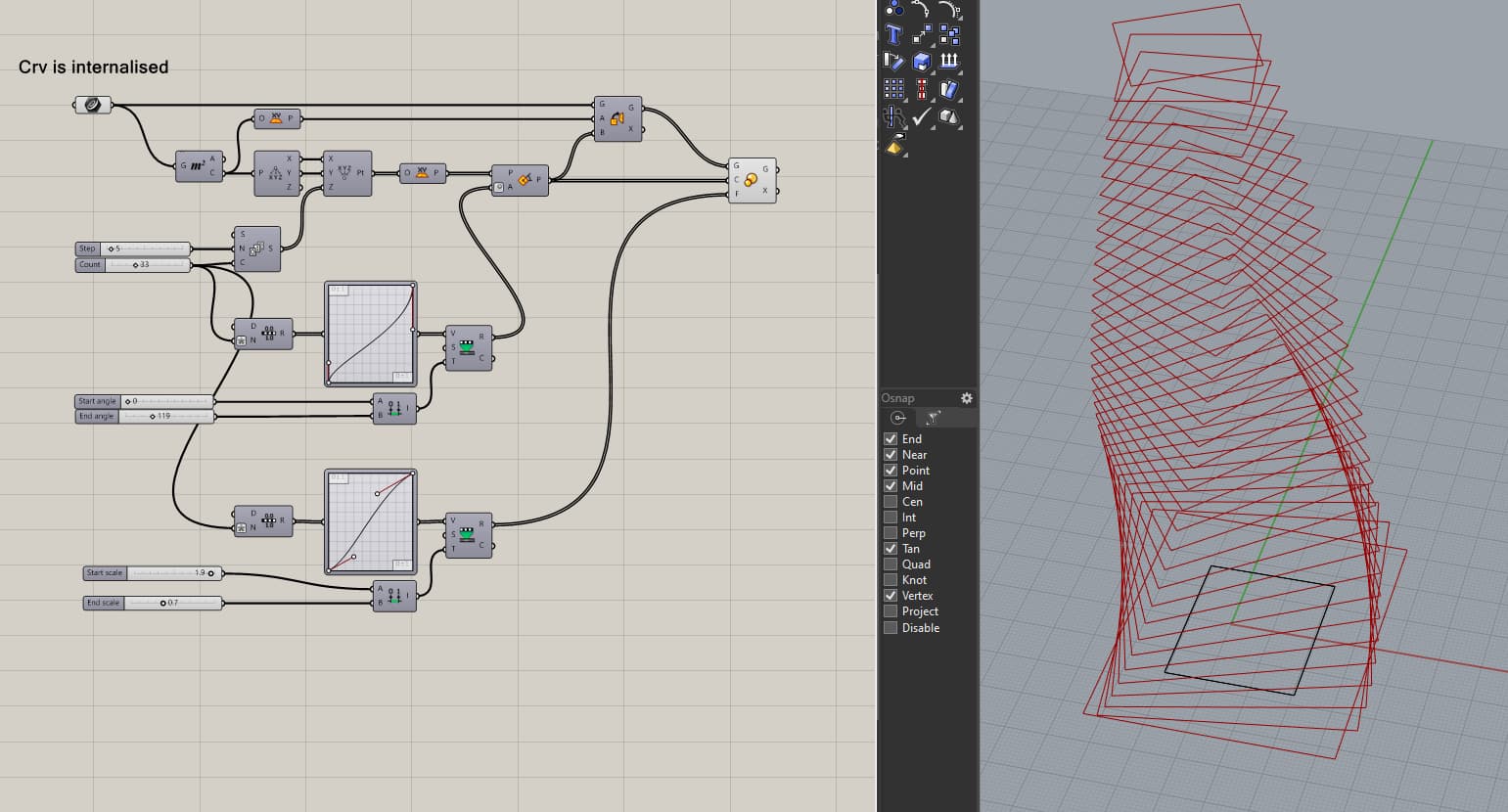Select the Construct Domain node fed by the angle sliders

[x=394, y=409]
